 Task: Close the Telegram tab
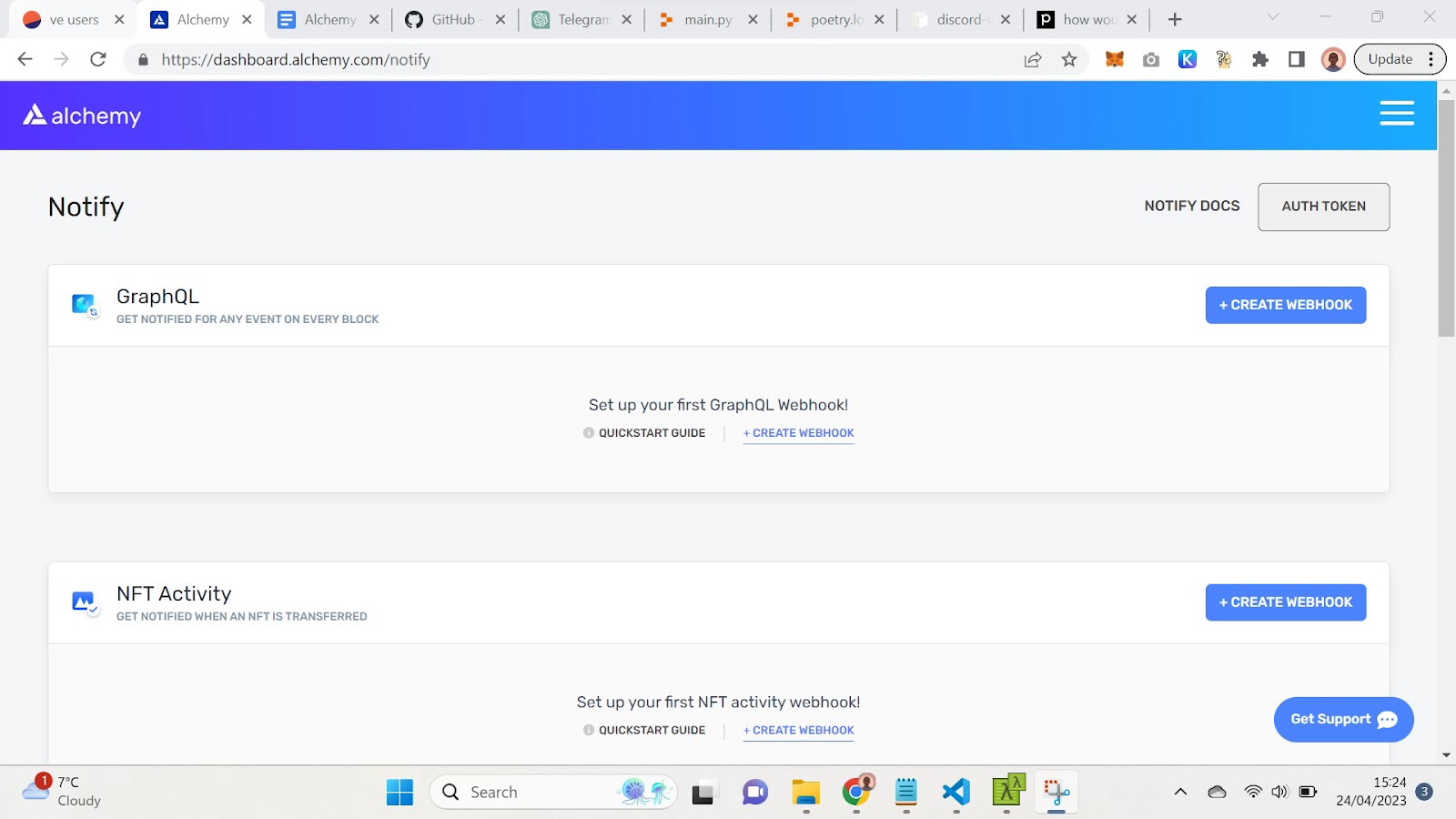click(626, 19)
